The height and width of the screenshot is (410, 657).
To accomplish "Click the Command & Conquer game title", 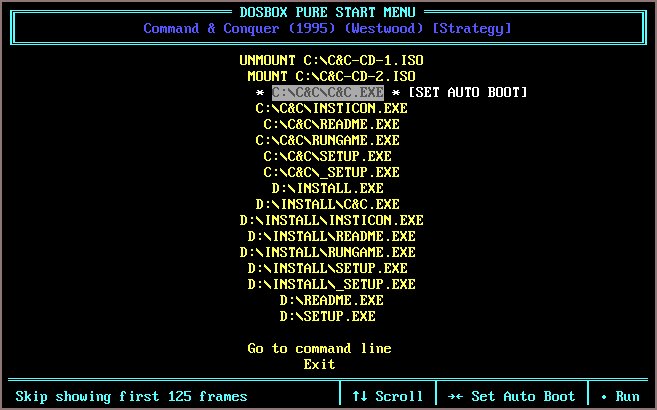I will tap(327, 28).
